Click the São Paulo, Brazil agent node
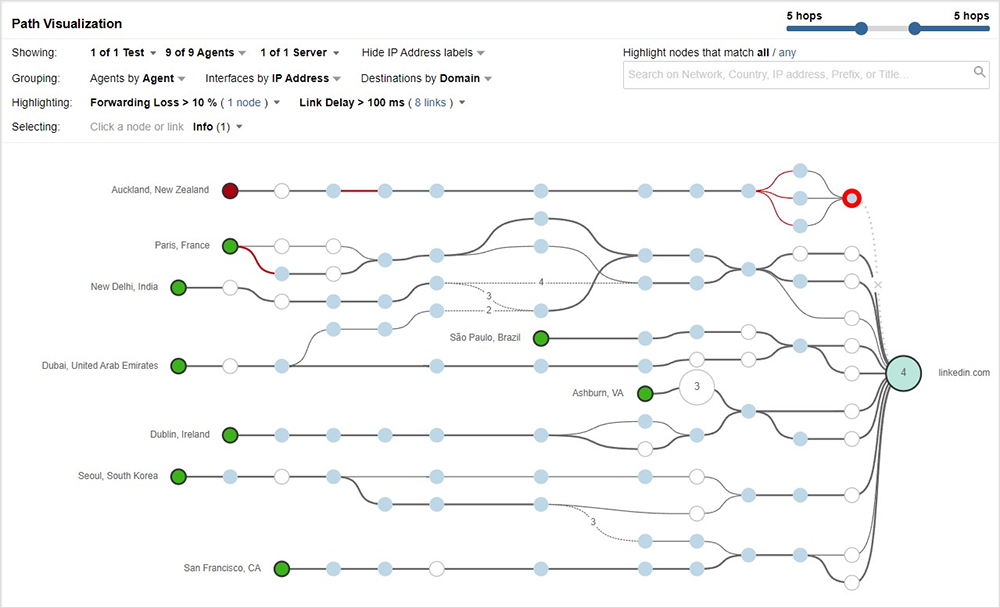This screenshot has height=608, width=1000. (x=541, y=338)
